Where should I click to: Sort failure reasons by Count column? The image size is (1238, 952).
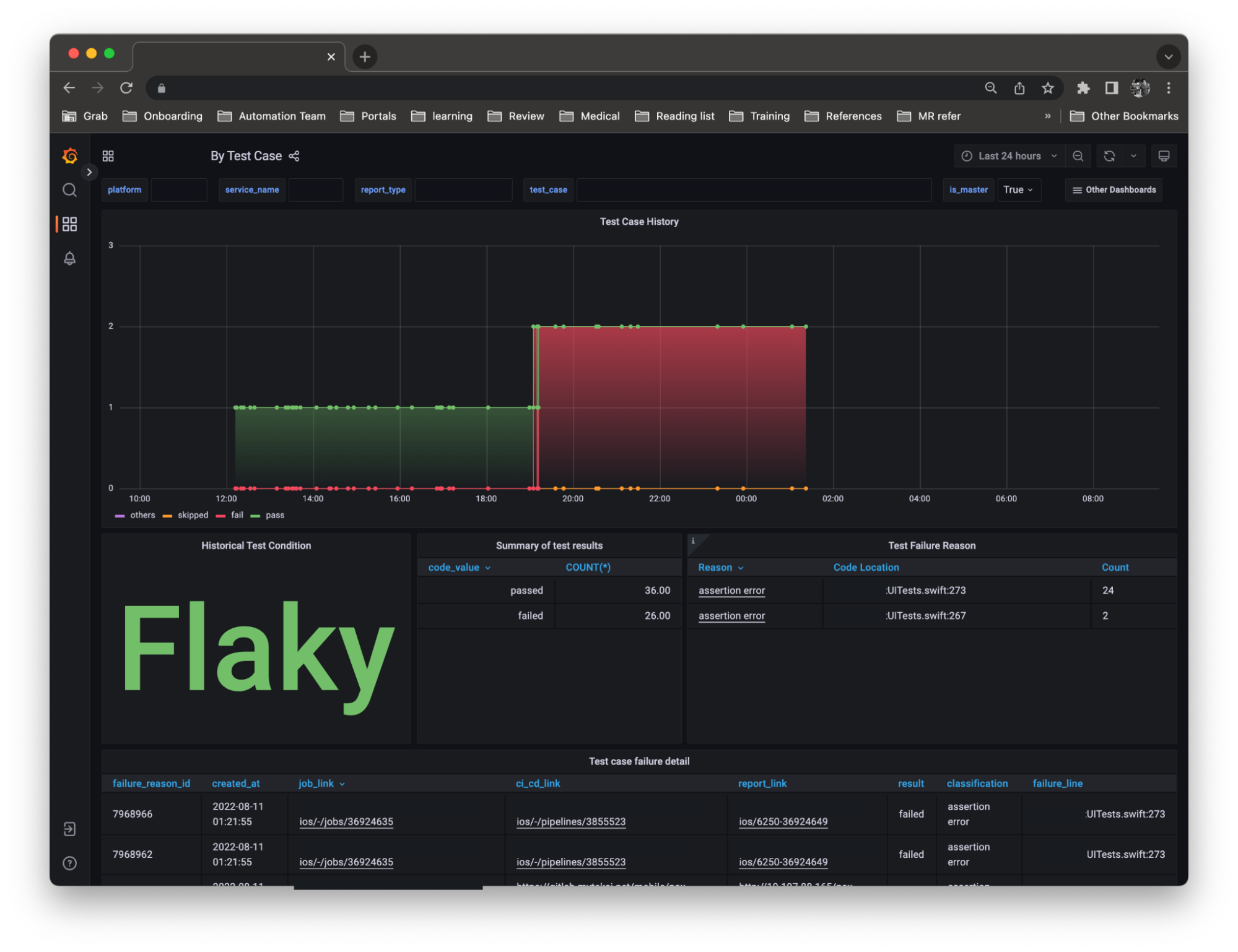pyautogui.click(x=1115, y=568)
